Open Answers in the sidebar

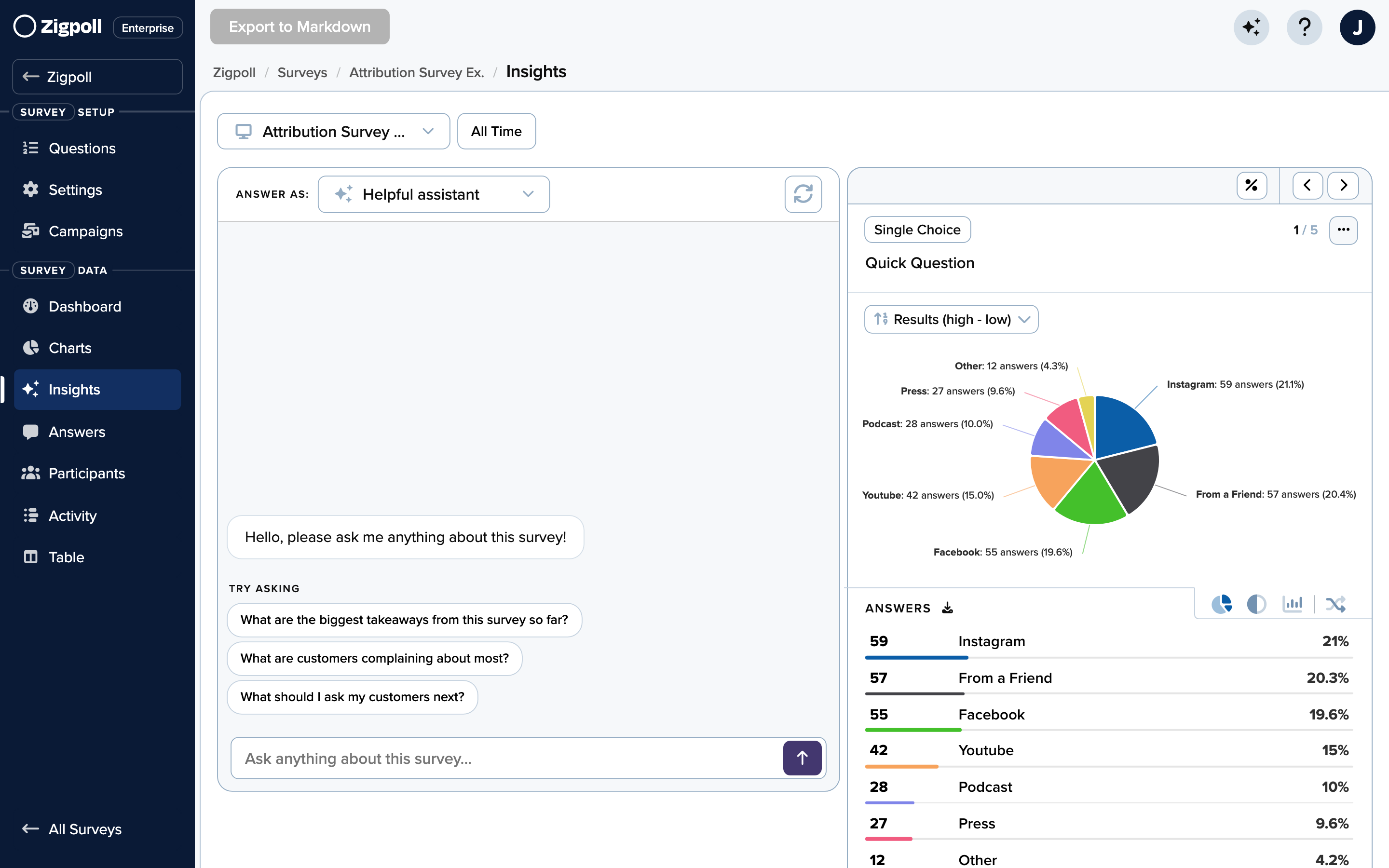pos(97,432)
